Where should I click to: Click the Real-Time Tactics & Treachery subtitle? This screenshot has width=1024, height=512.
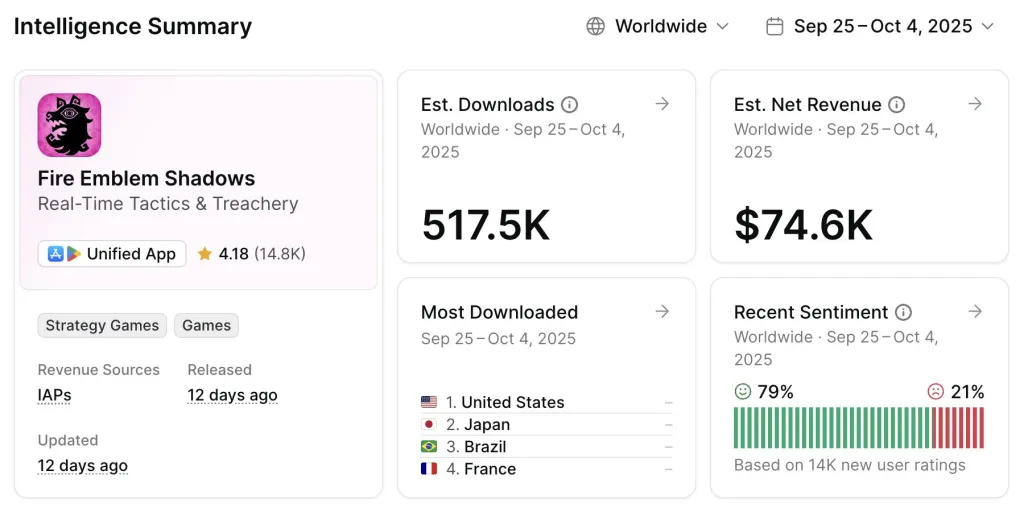[168, 204]
